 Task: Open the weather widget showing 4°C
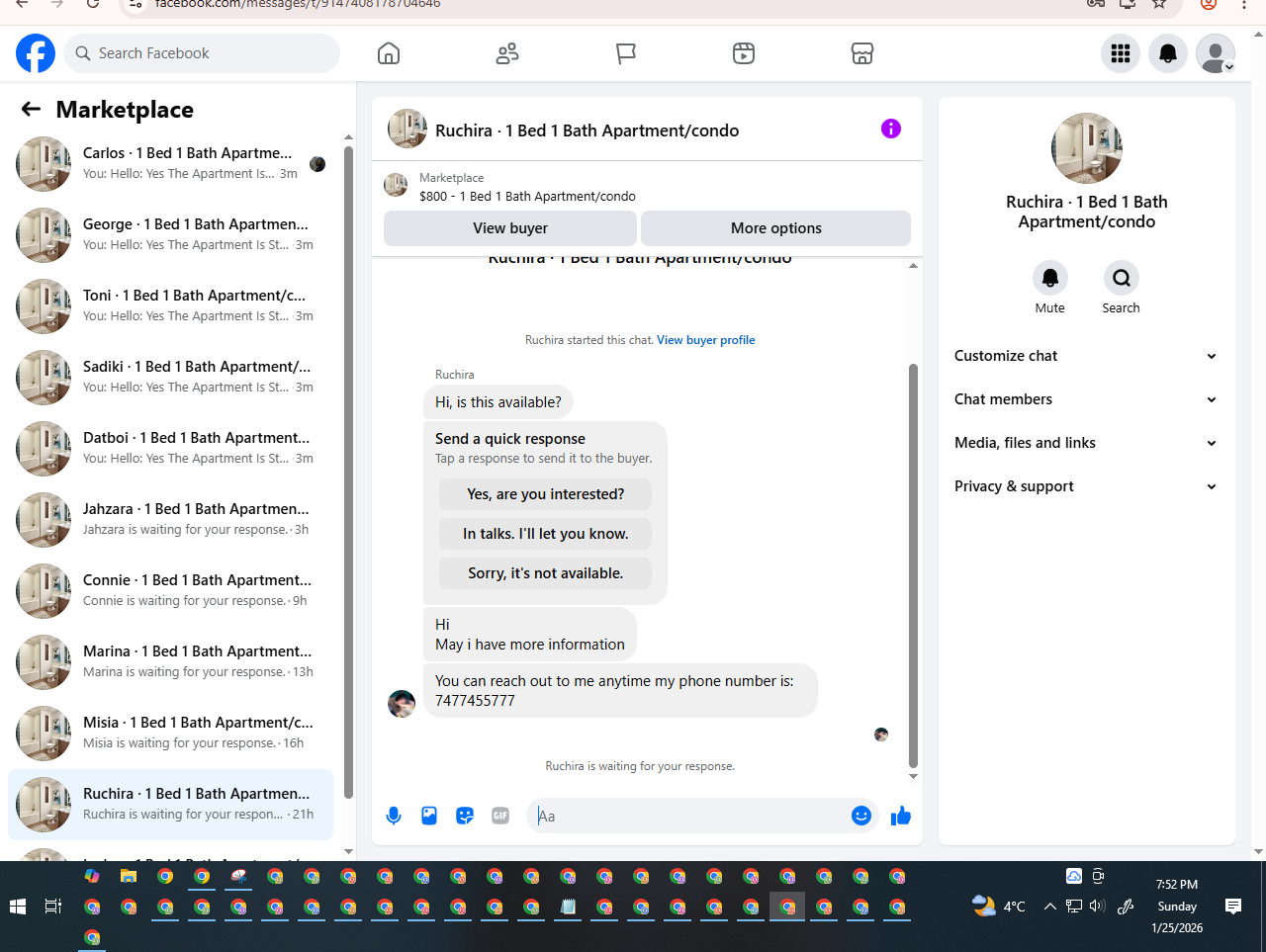tap(999, 906)
